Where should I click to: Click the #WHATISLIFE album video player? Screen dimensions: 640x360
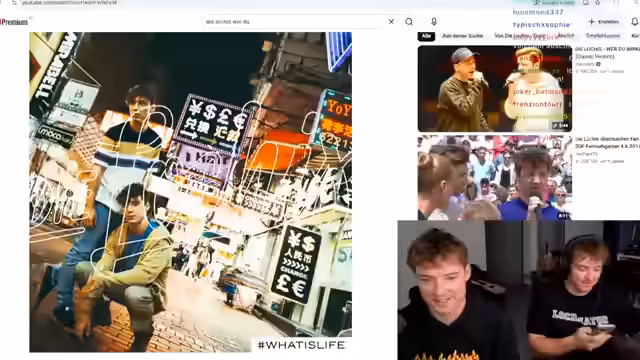pos(190,192)
